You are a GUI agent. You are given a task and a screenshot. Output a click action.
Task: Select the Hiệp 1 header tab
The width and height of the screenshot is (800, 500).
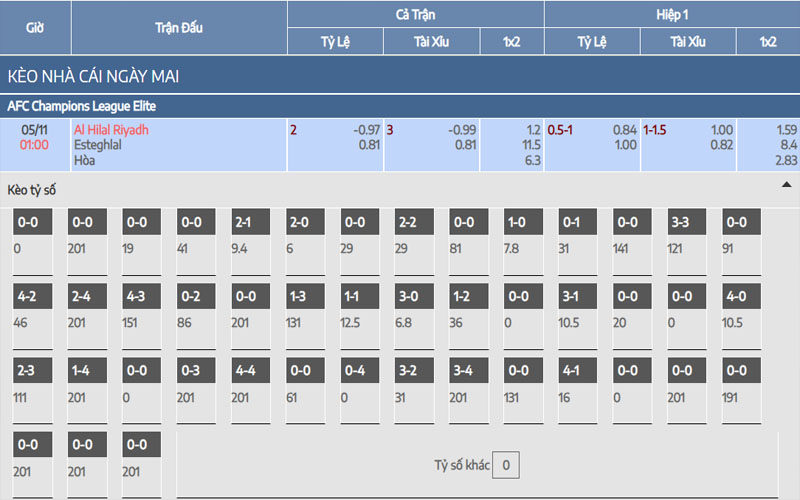coord(671,14)
